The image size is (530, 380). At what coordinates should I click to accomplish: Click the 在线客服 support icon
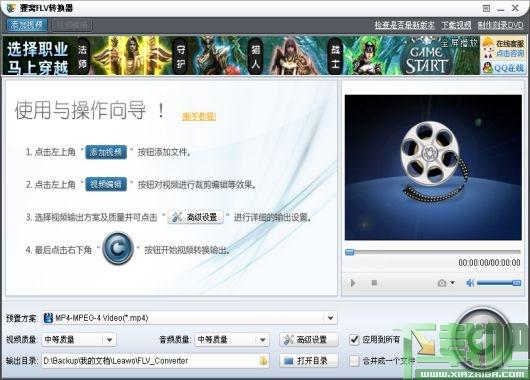click(x=503, y=48)
